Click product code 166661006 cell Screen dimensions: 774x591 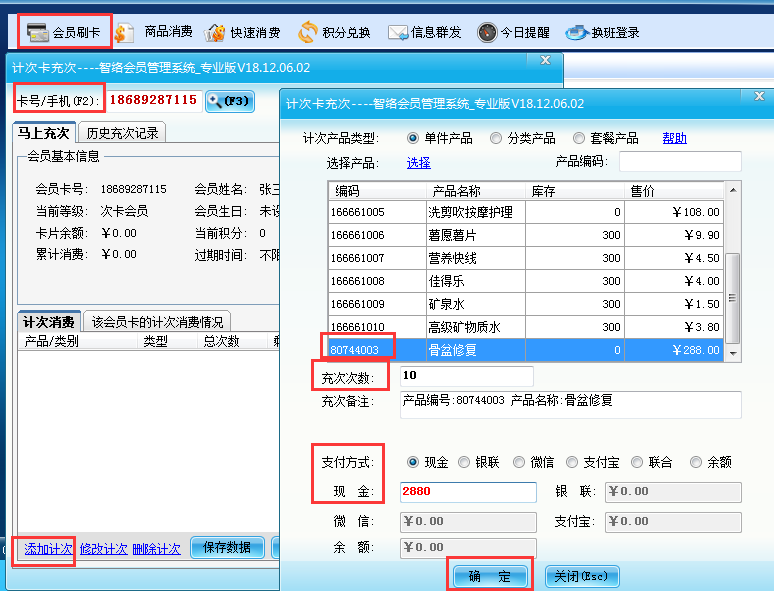pos(377,235)
